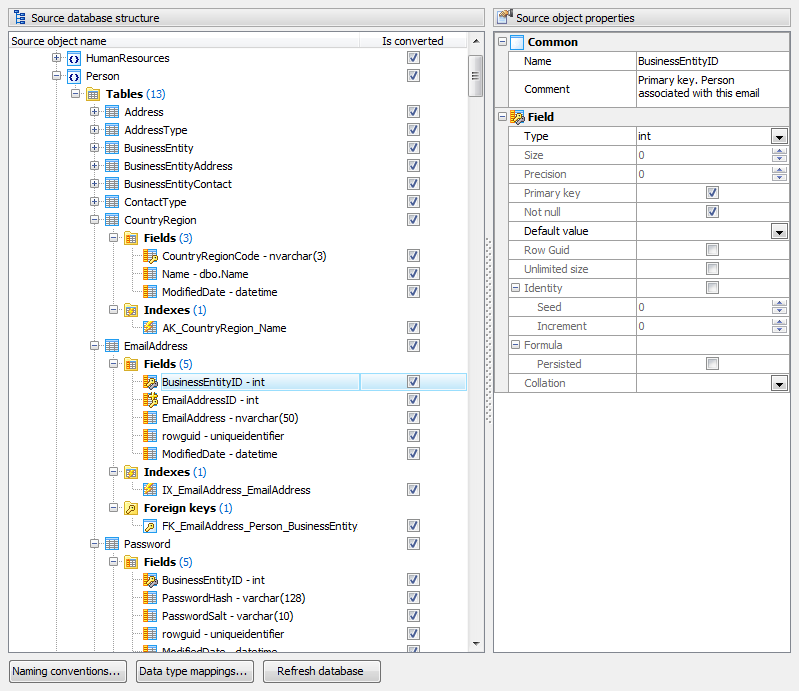Click the Field section icon in properties
Screen dimensions: 799x691
tap(517, 117)
